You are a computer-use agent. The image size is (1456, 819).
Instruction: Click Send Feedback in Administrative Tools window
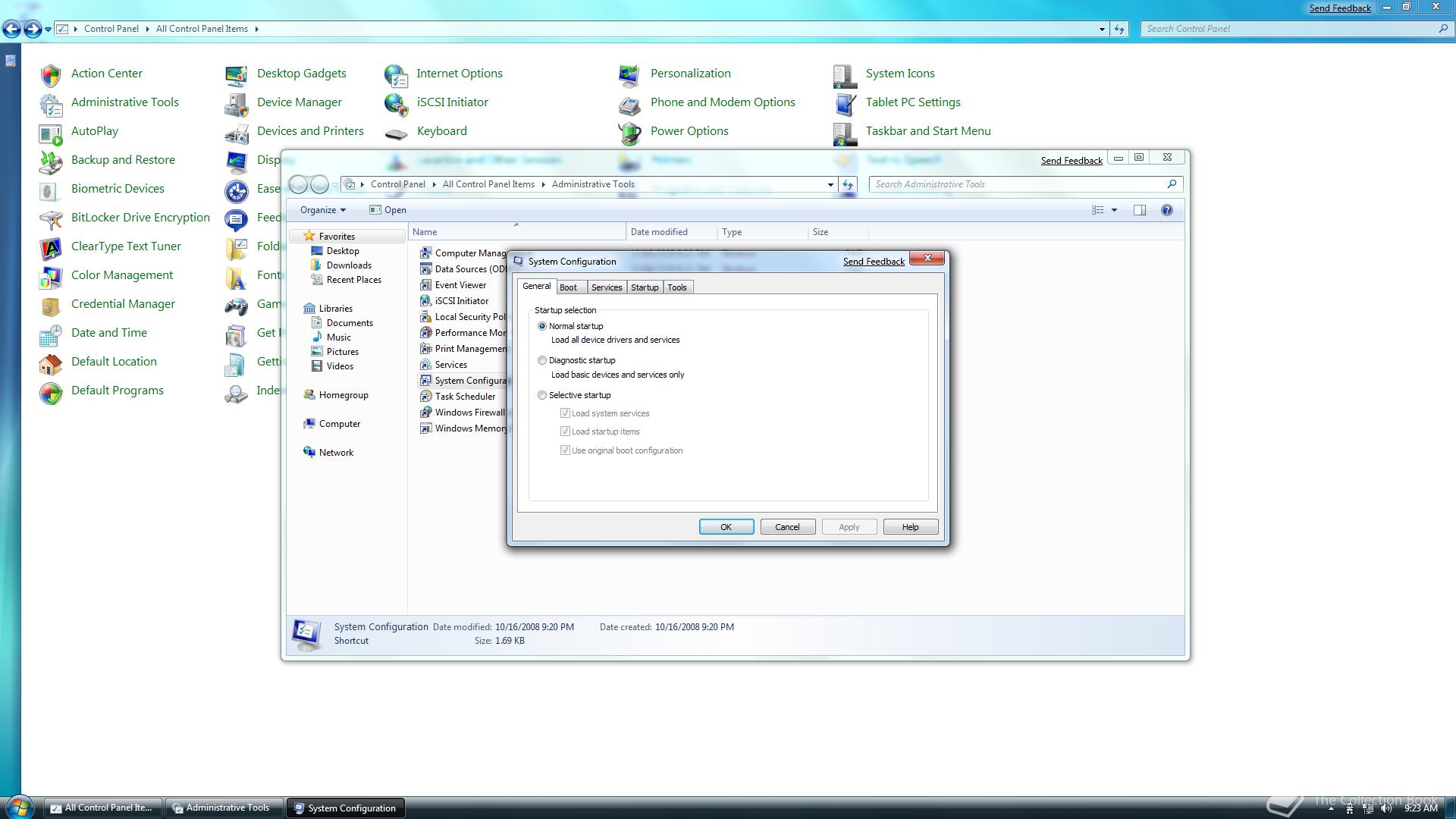coord(1072,161)
